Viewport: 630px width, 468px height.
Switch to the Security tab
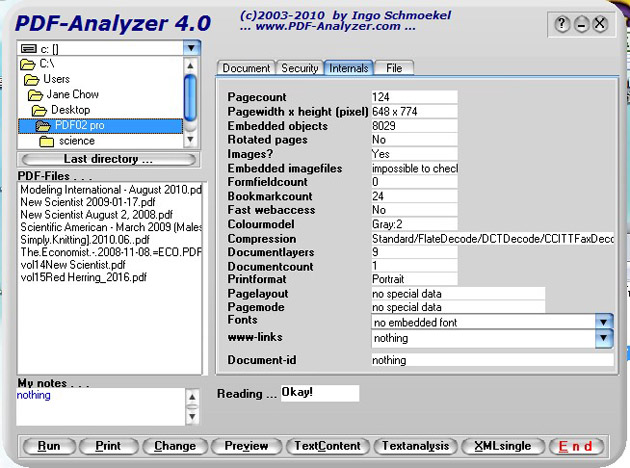tap(300, 68)
